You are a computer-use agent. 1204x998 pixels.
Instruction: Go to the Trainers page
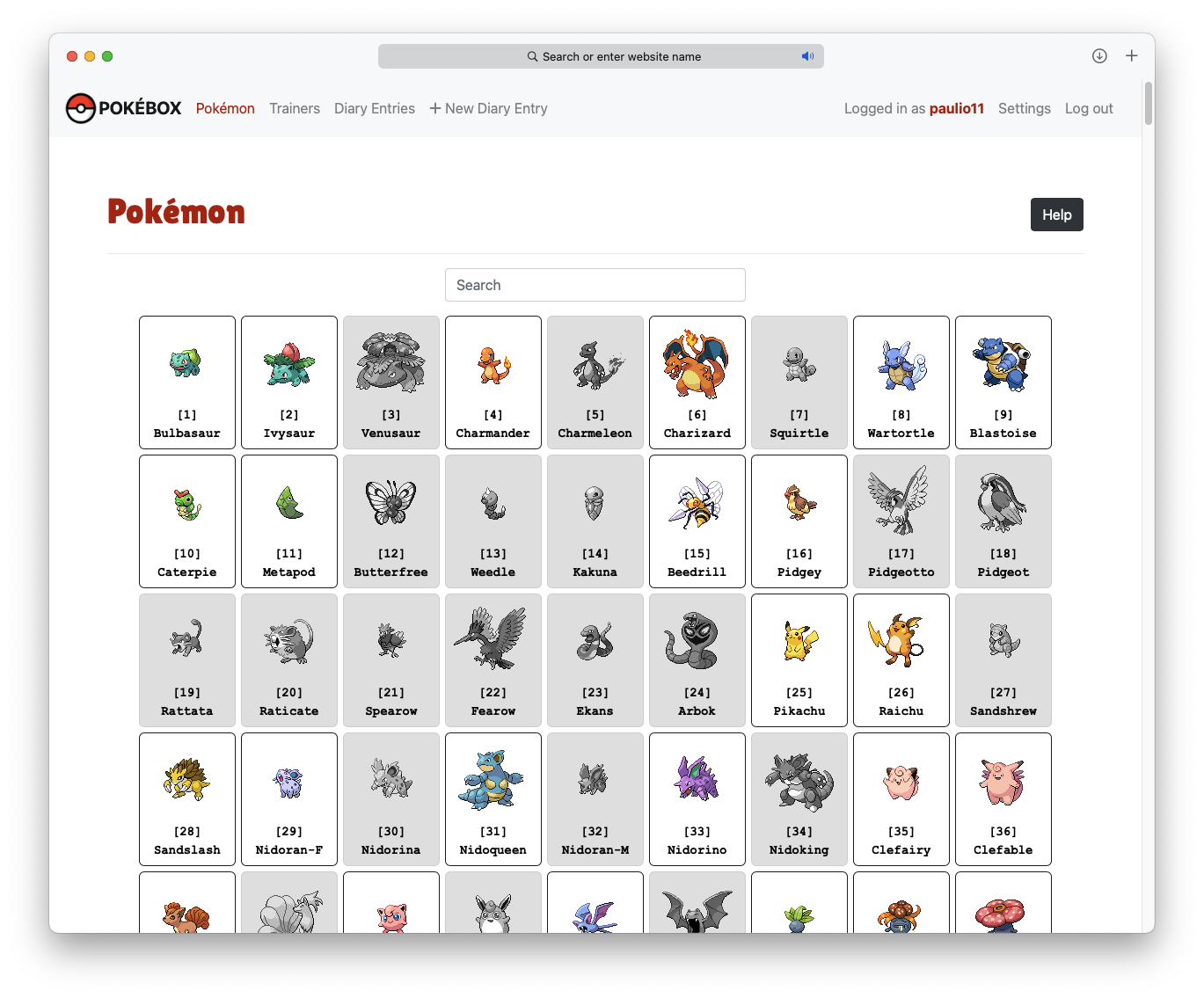pyautogui.click(x=295, y=108)
